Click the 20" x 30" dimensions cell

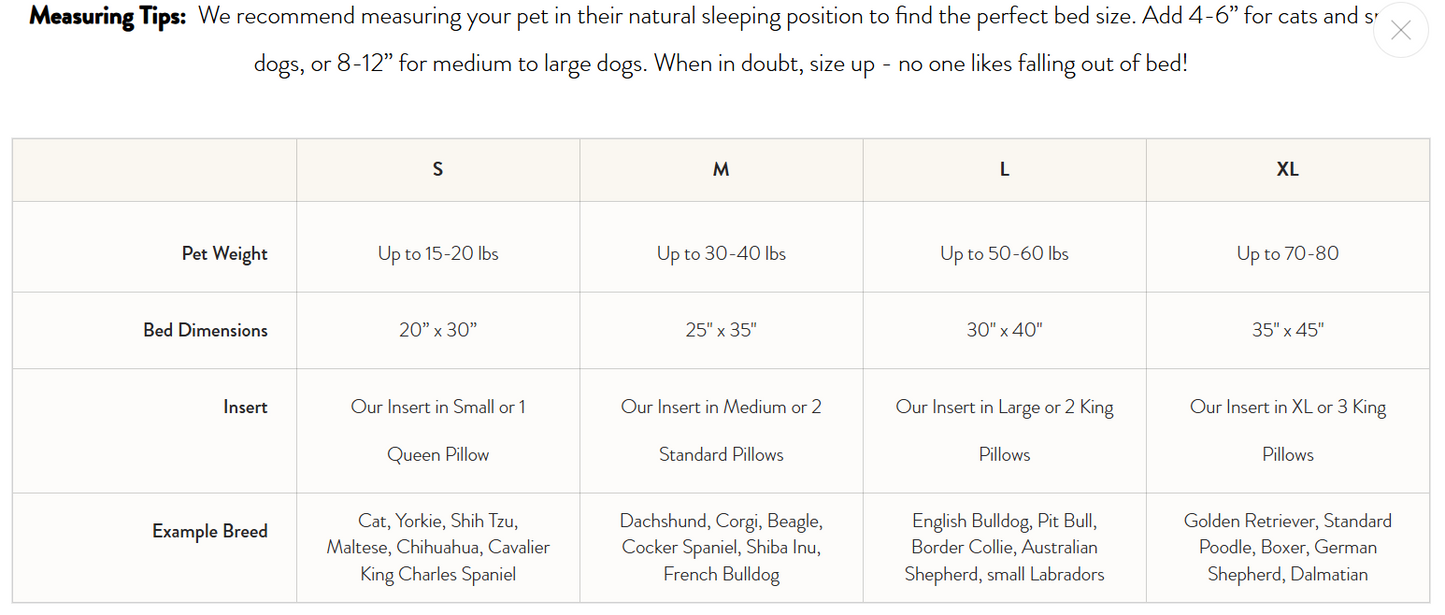438,330
